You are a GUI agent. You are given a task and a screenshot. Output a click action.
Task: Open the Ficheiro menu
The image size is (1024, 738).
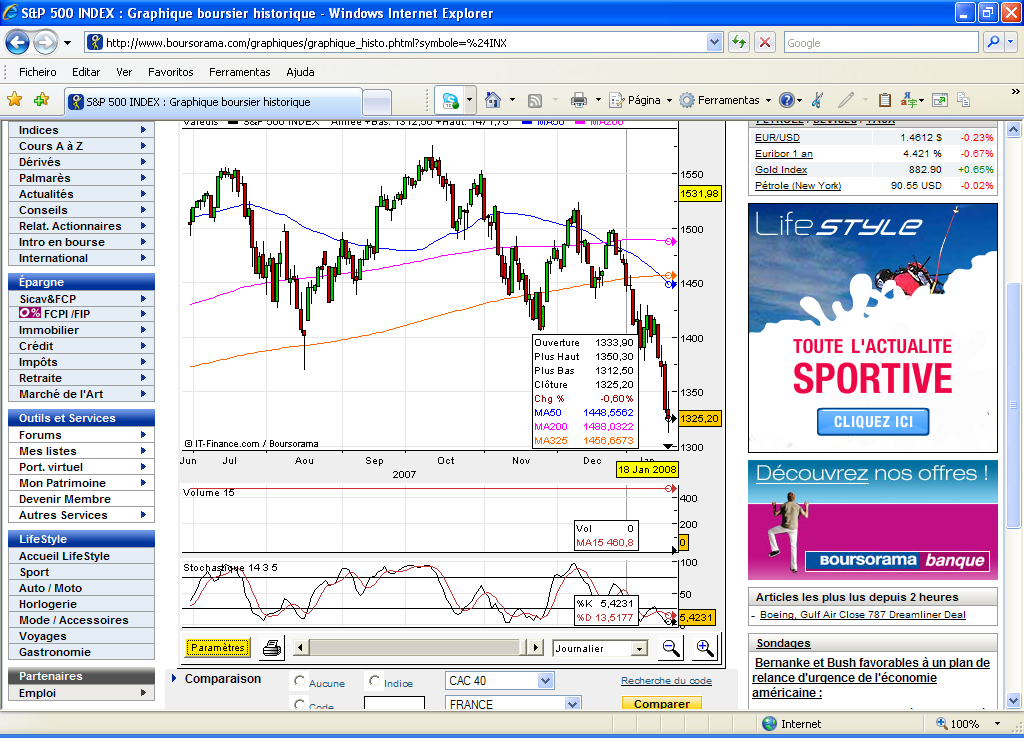point(37,72)
